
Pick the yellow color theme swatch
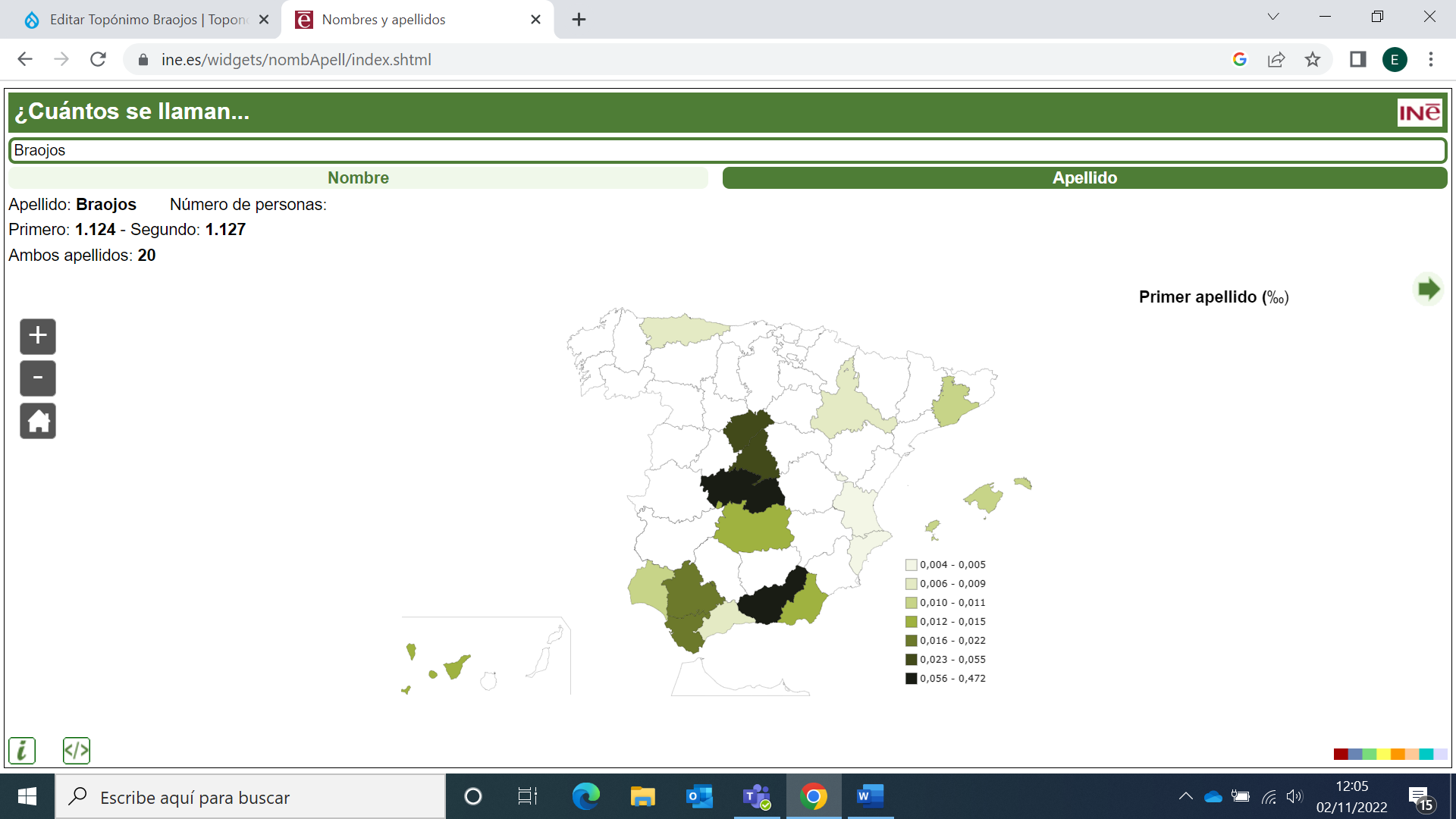[1384, 754]
